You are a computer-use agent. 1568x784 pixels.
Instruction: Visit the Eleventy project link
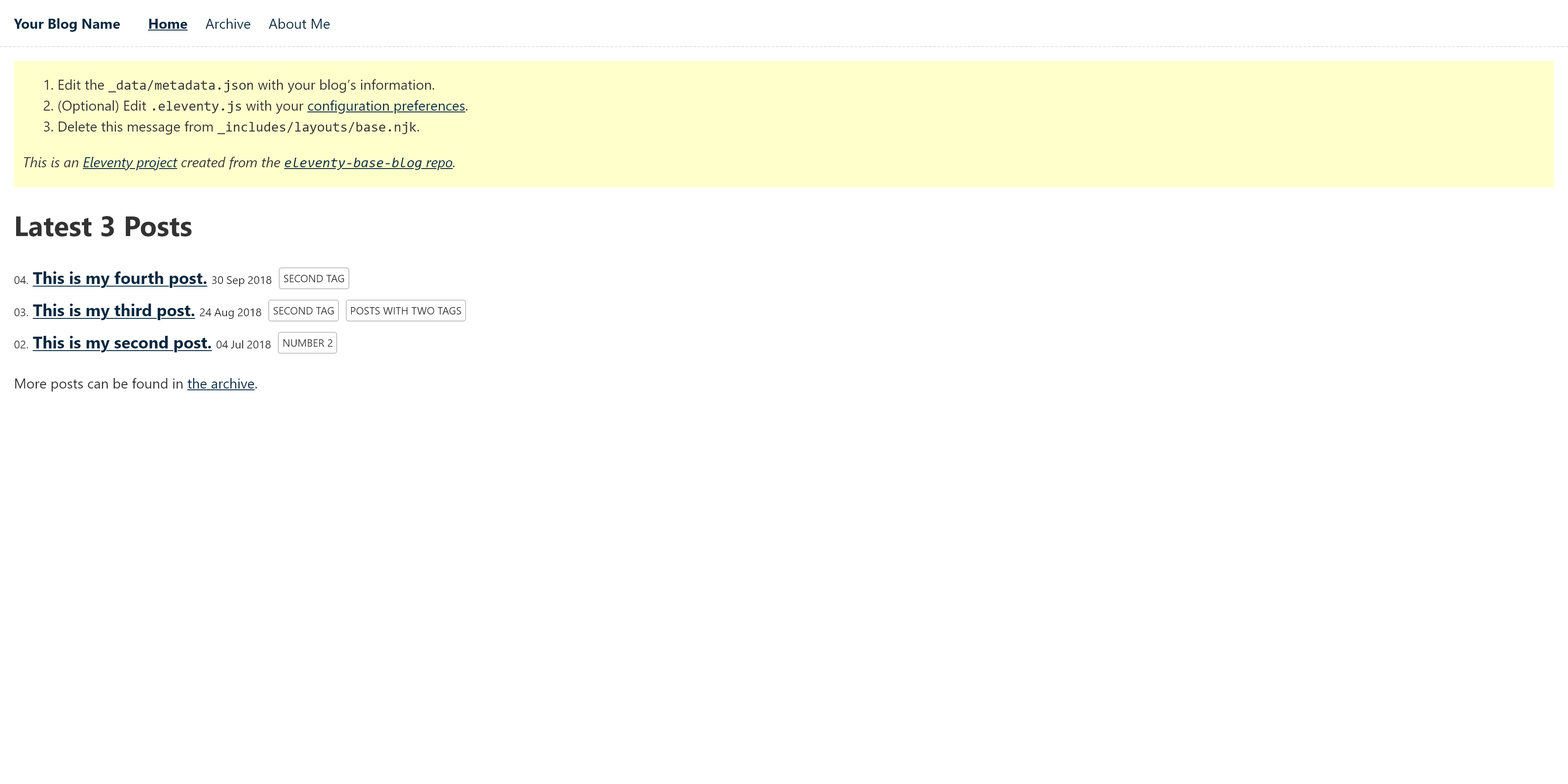(130, 162)
